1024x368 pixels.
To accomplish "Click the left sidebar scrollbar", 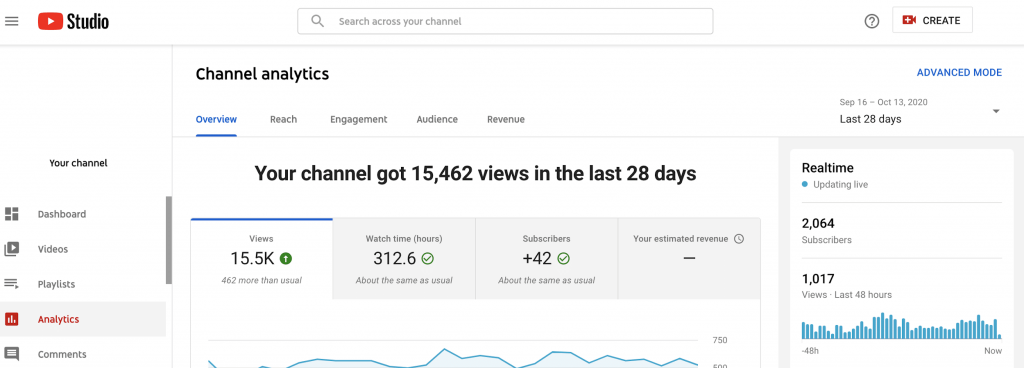I will tap(168, 240).
